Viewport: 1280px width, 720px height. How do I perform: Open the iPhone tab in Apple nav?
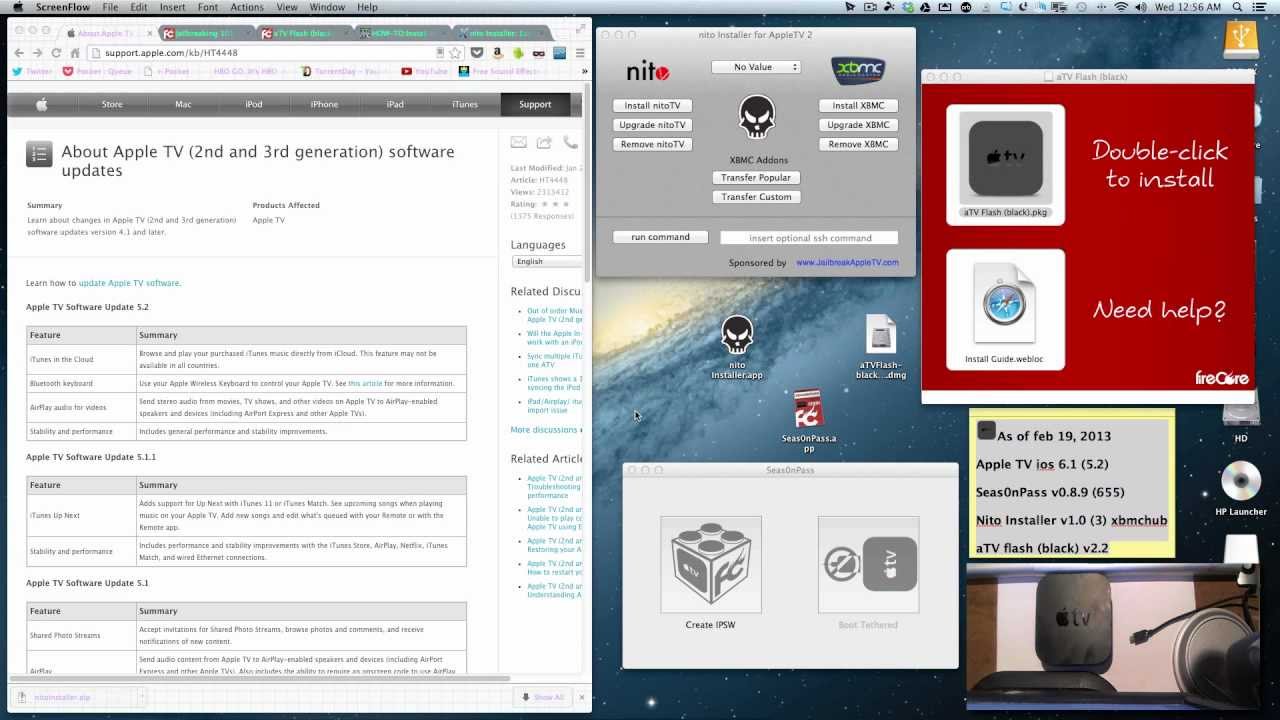[x=324, y=104]
